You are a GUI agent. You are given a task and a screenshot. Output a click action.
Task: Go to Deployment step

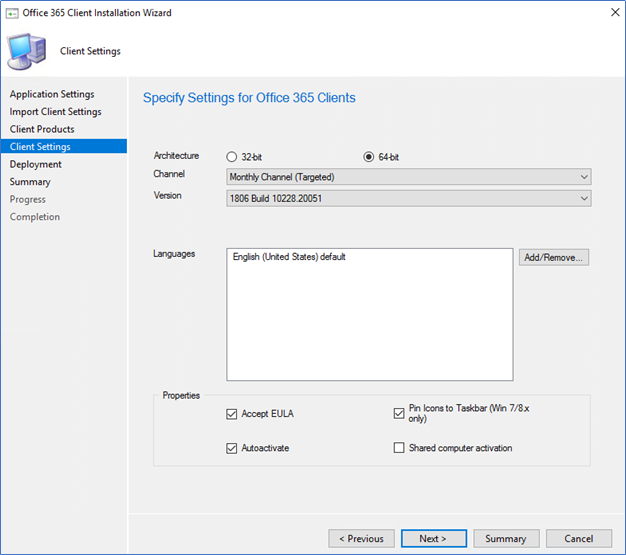[36, 165]
